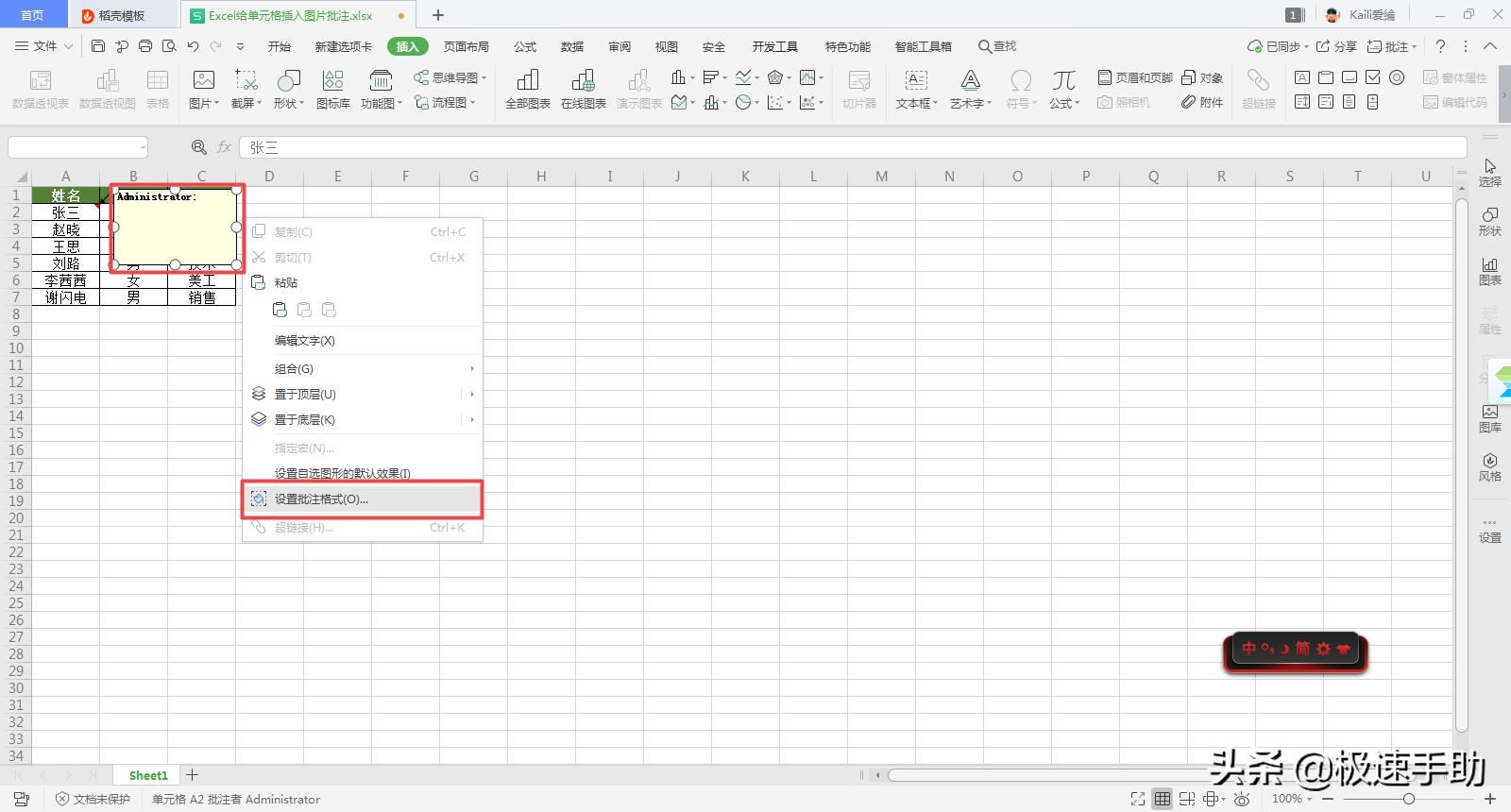Choose 设置批注格式(O) from context menu

pos(321,499)
